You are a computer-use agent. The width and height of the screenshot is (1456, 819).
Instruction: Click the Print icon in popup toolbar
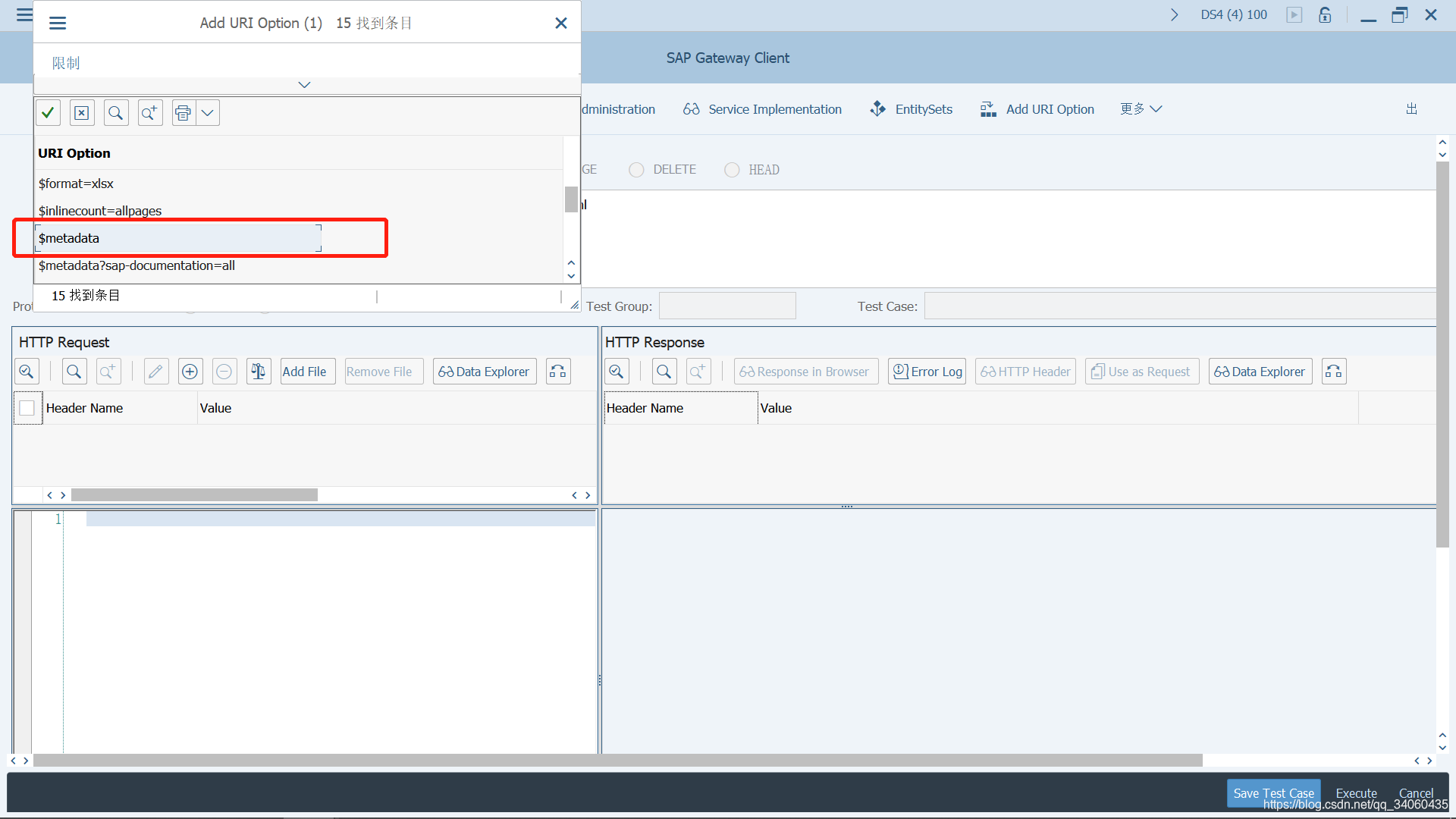click(x=184, y=113)
